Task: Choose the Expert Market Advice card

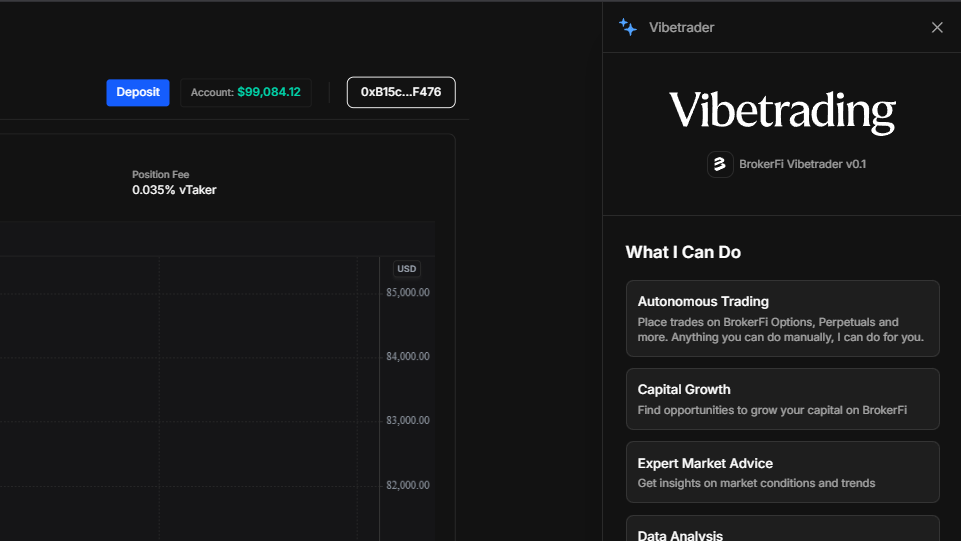Action: 782,472
